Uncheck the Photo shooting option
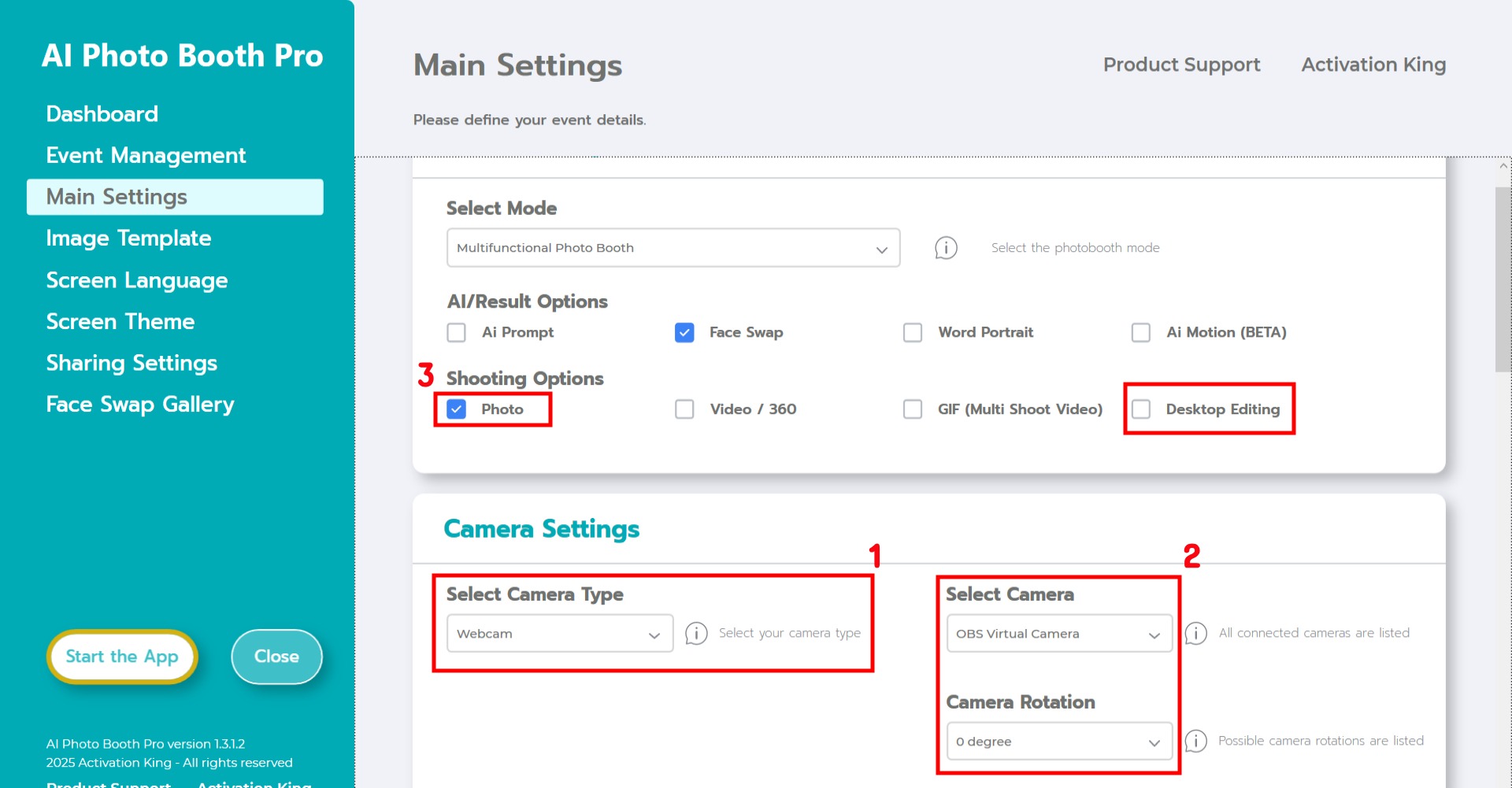Screen dimensions: 1512x788 (x=457, y=409)
